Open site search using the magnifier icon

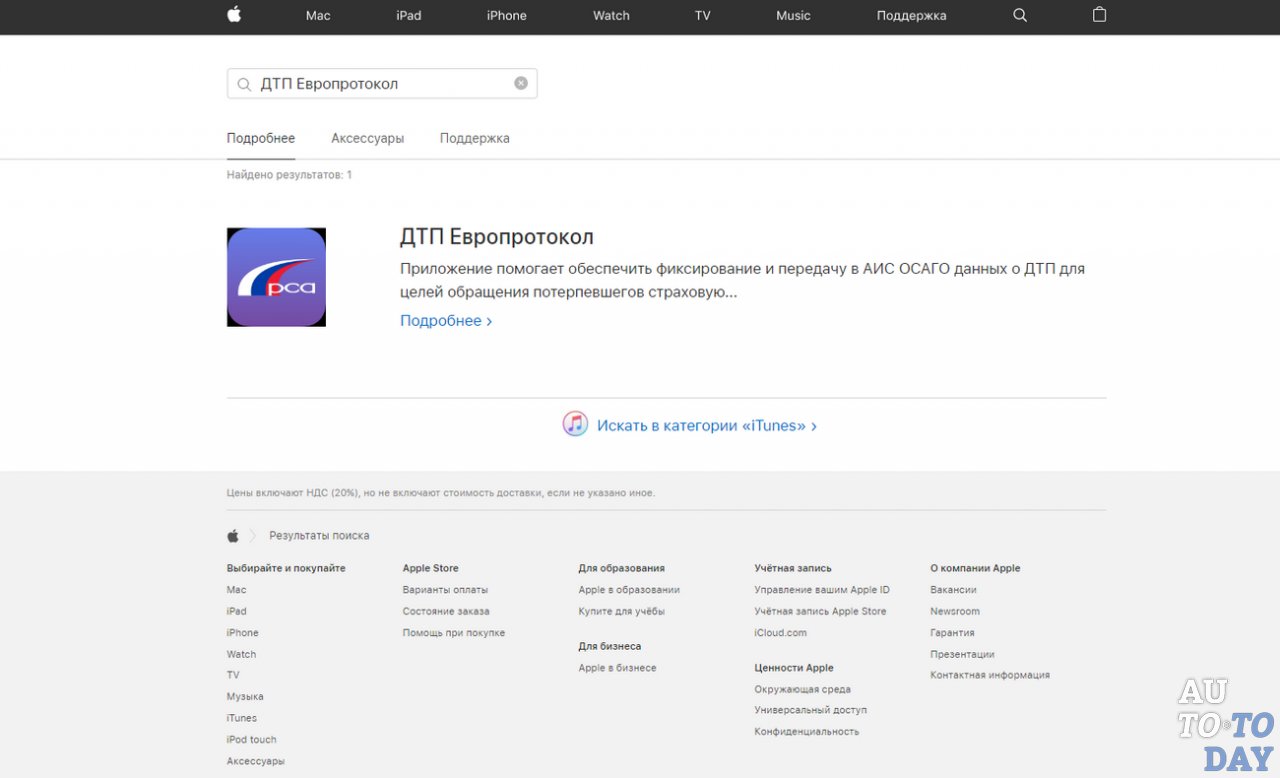click(1019, 16)
